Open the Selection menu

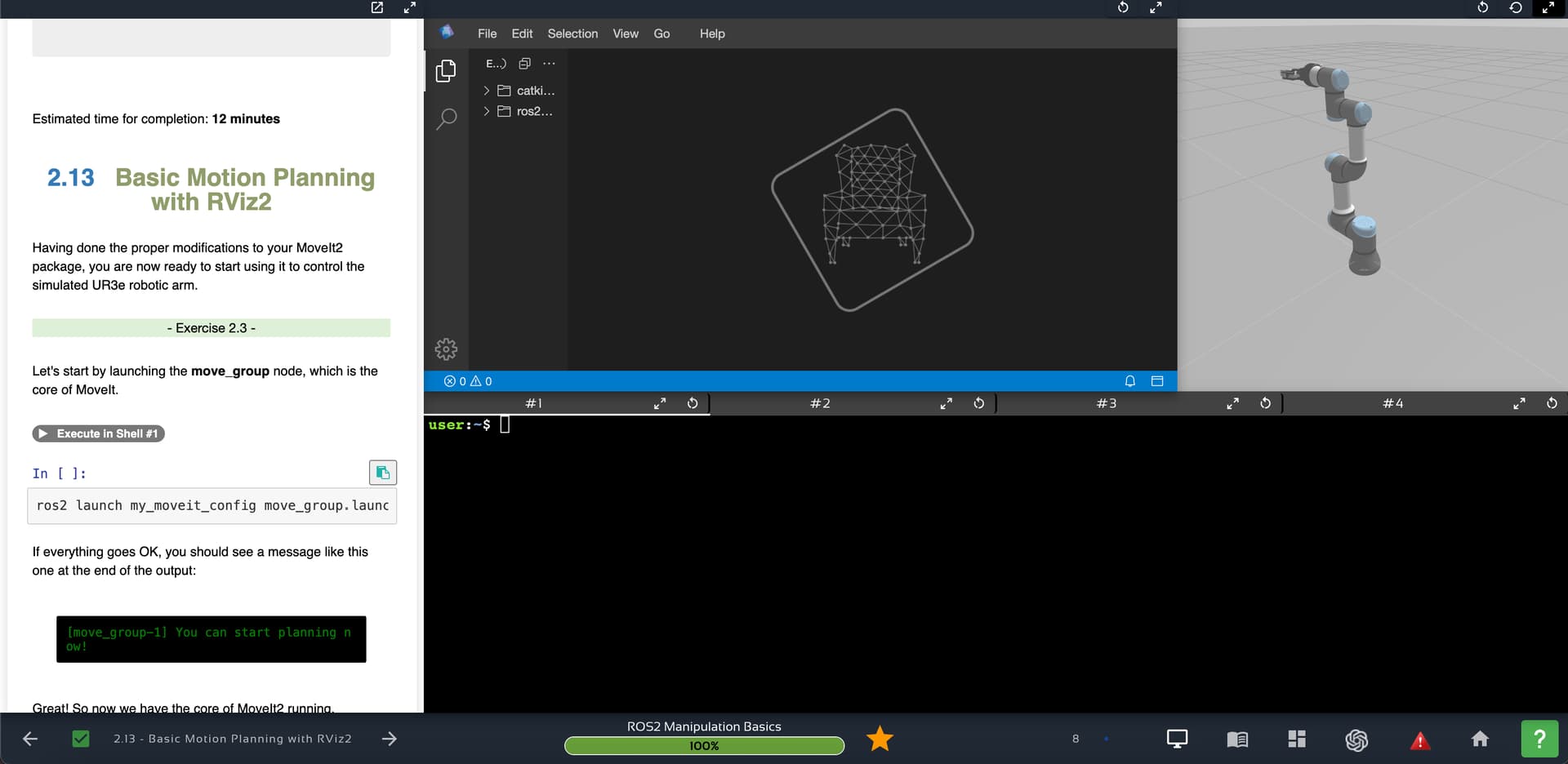(572, 33)
